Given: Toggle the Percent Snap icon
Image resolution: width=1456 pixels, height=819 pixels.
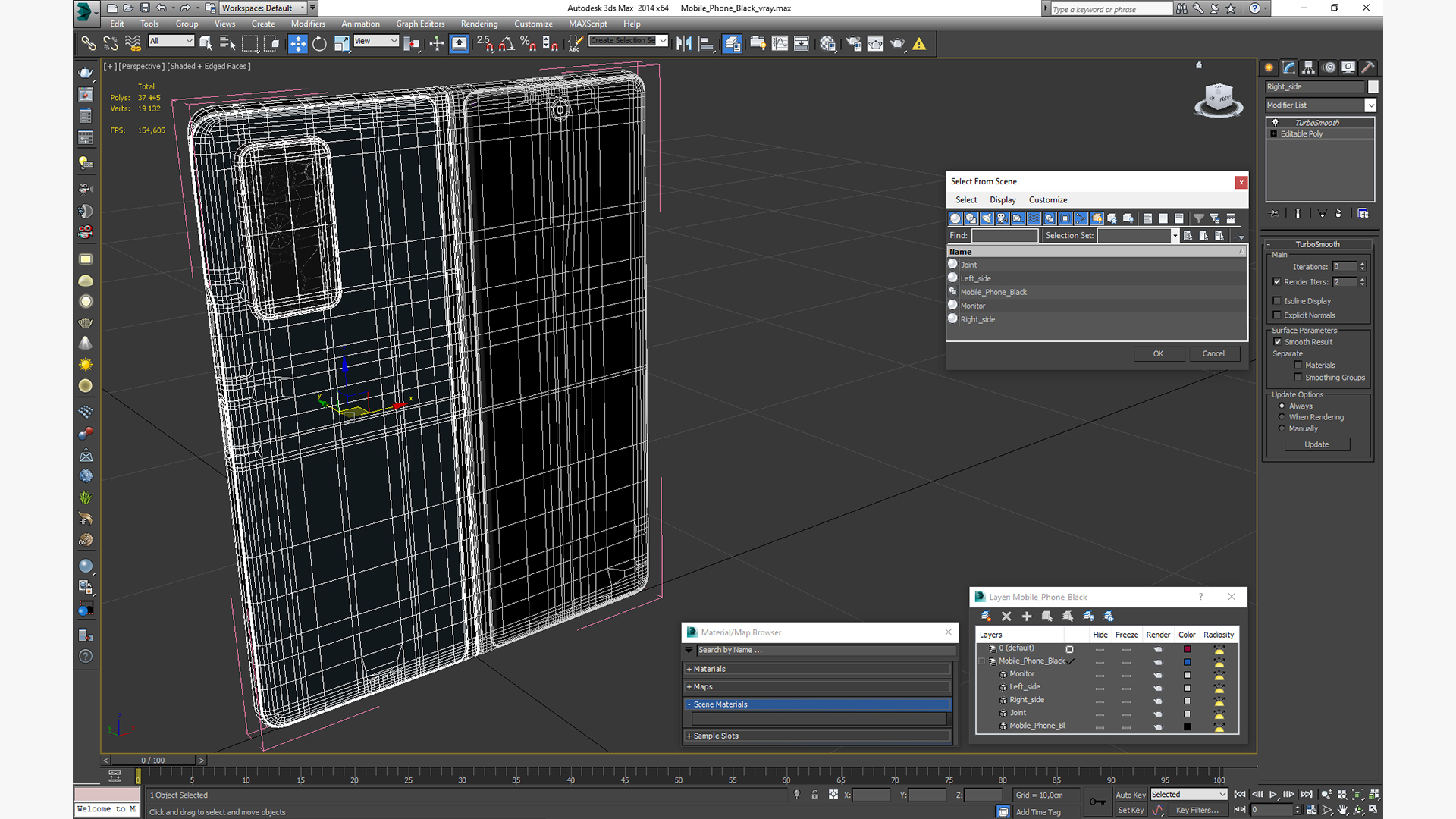Looking at the screenshot, I should [529, 44].
